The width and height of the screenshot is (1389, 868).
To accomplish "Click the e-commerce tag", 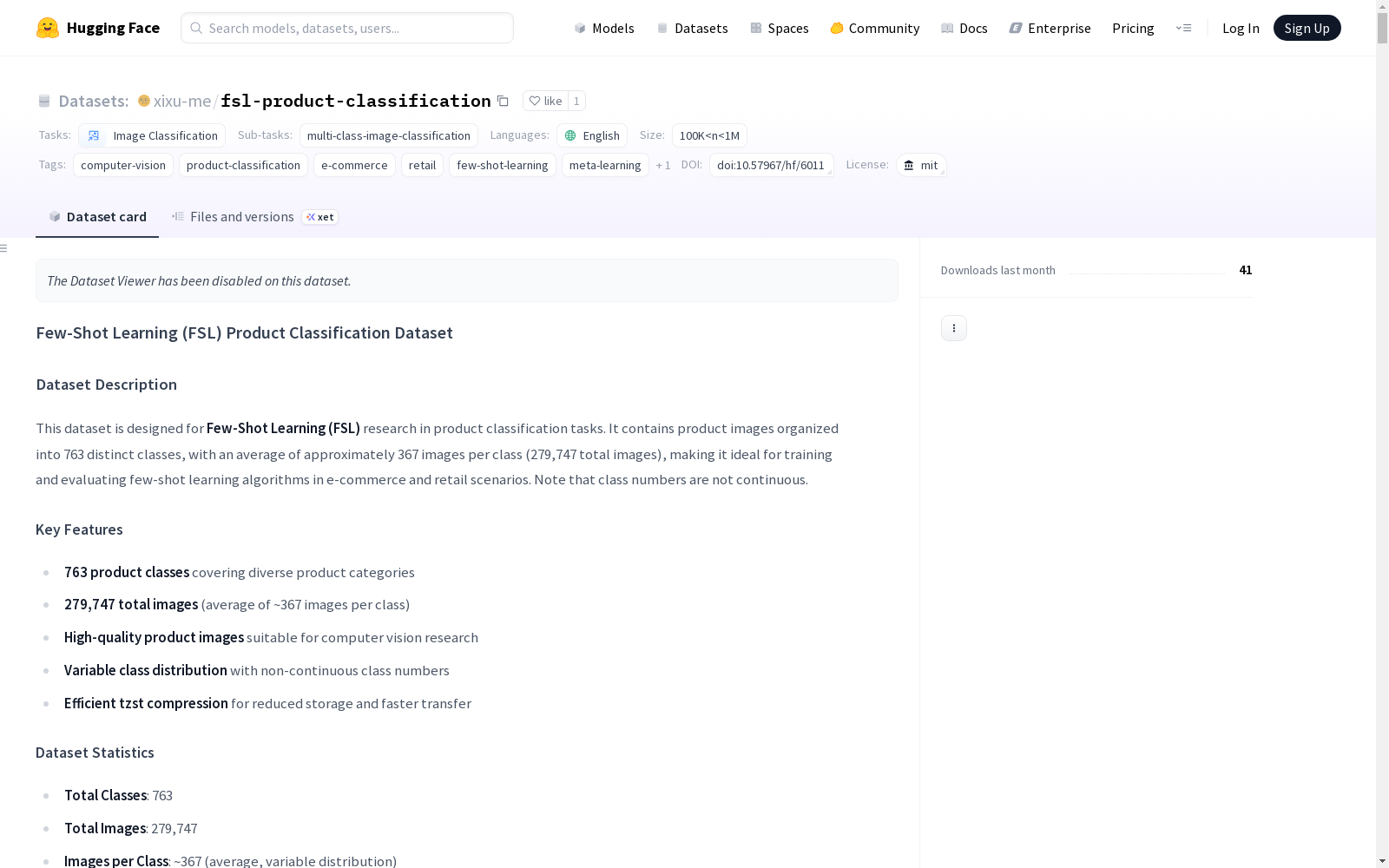I will pyautogui.click(x=354, y=165).
